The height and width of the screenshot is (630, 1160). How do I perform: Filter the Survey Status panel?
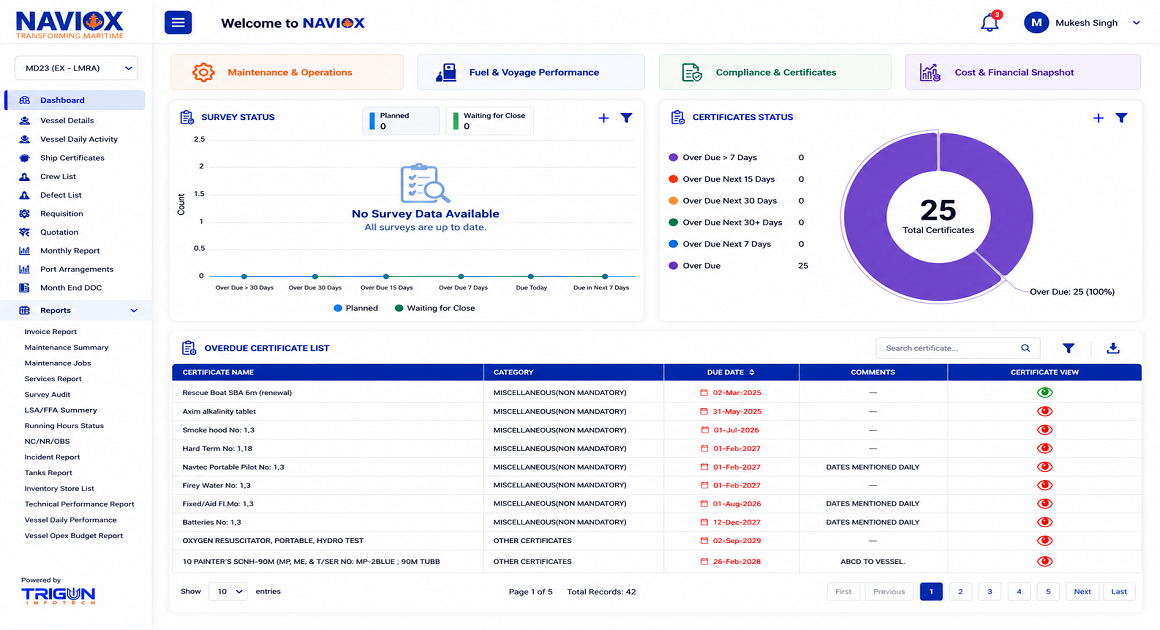(627, 118)
